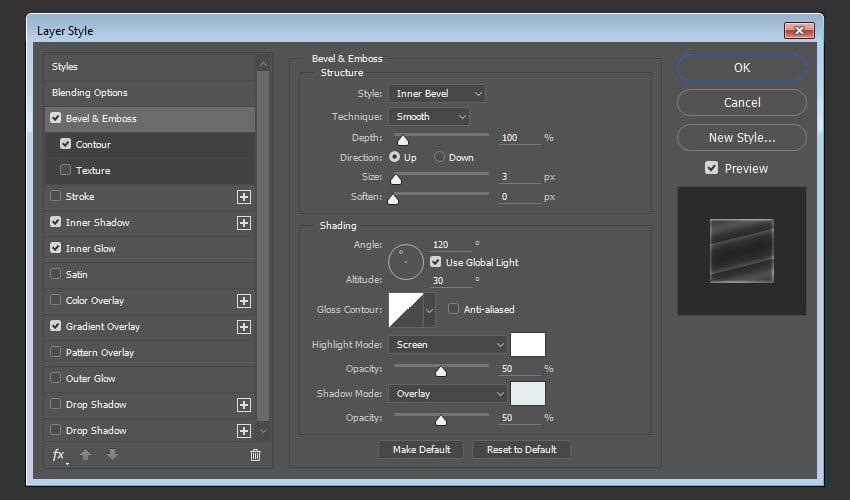Select Blending Options in the styles list
Image resolution: width=850 pixels, height=500 pixels.
pyautogui.click(x=90, y=93)
